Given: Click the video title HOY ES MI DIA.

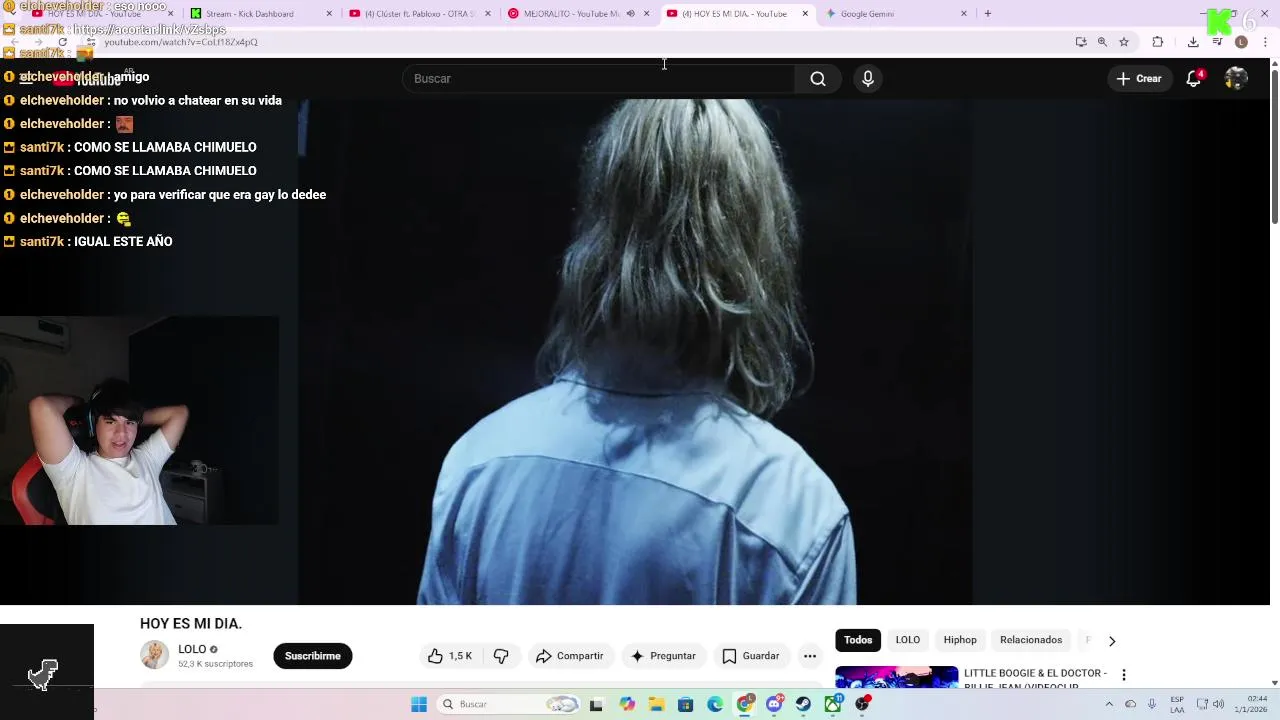Looking at the screenshot, I should pos(191,624).
